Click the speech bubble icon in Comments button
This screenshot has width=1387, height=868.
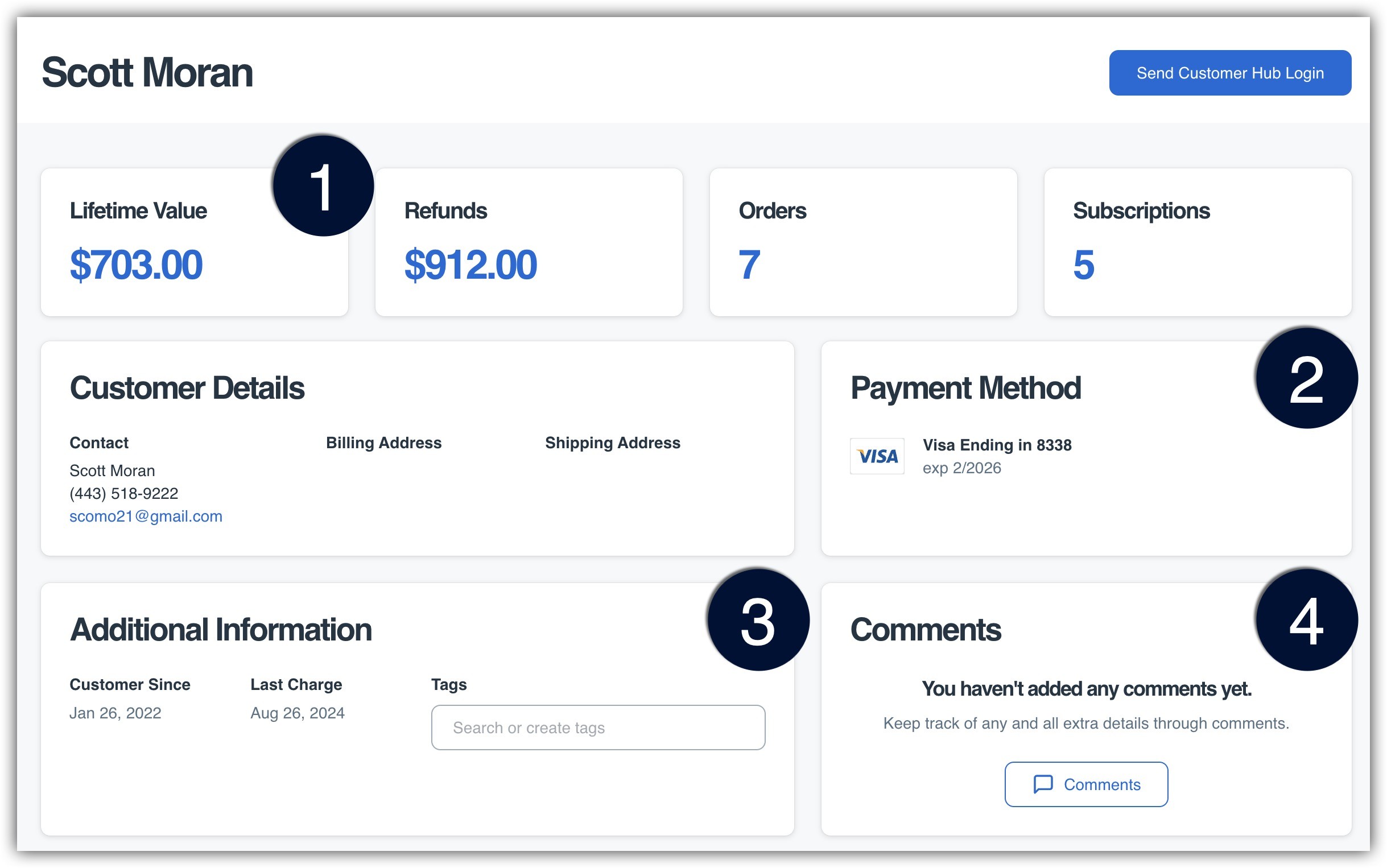[1043, 784]
